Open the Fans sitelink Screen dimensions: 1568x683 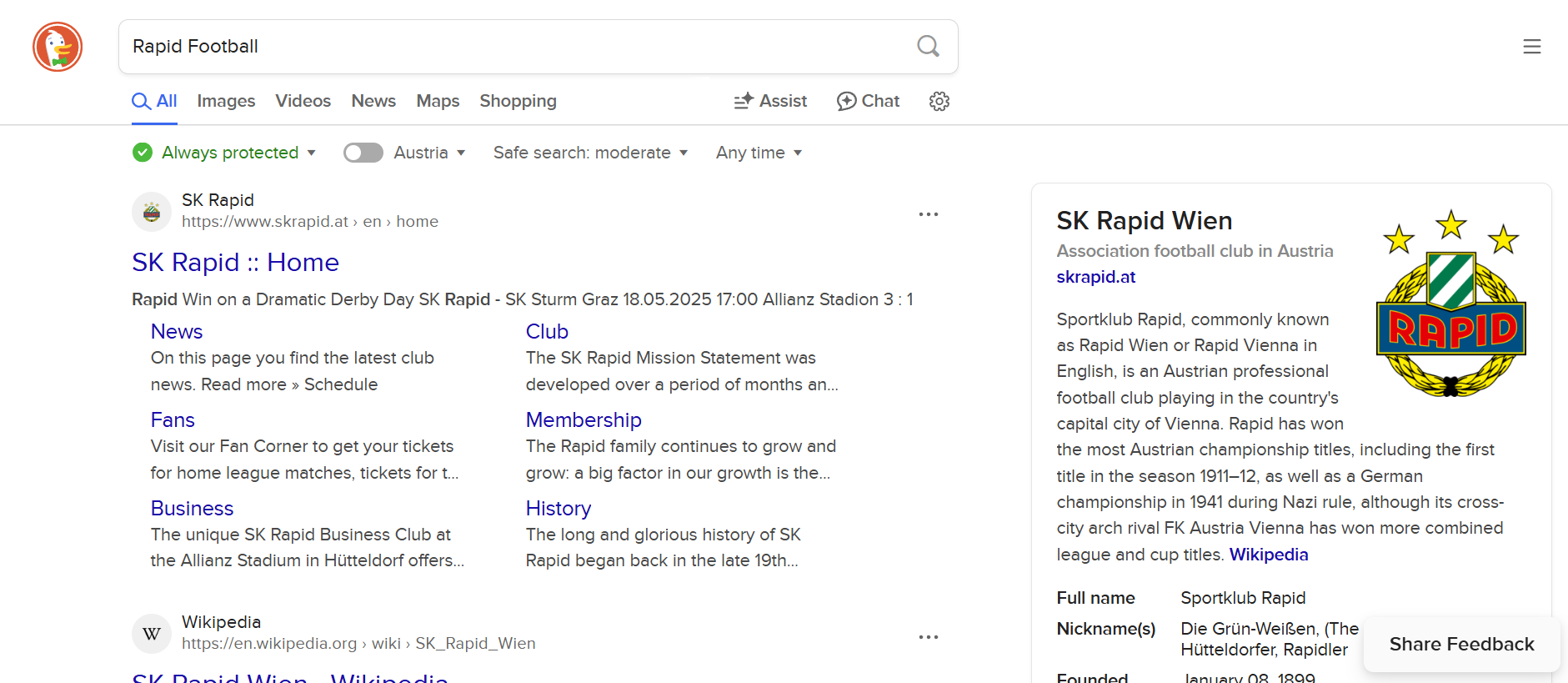coord(173,419)
